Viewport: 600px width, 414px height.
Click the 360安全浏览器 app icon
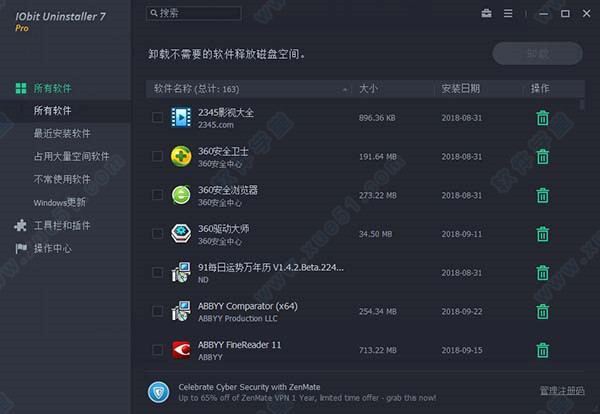point(181,195)
